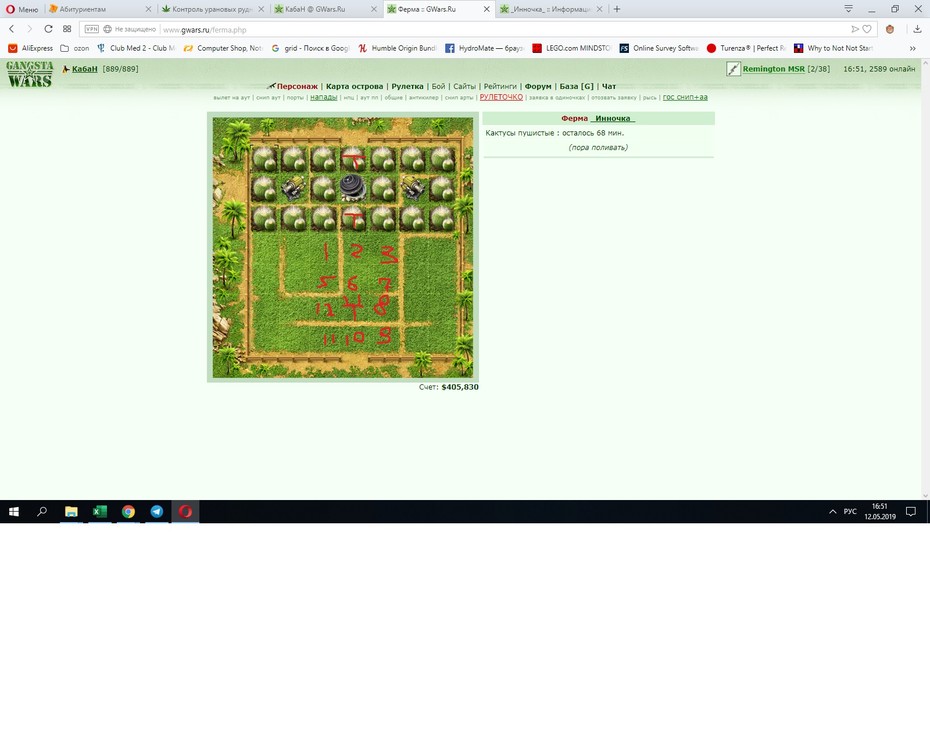Open the Humble Origin Bundle bookmark

pos(397,48)
